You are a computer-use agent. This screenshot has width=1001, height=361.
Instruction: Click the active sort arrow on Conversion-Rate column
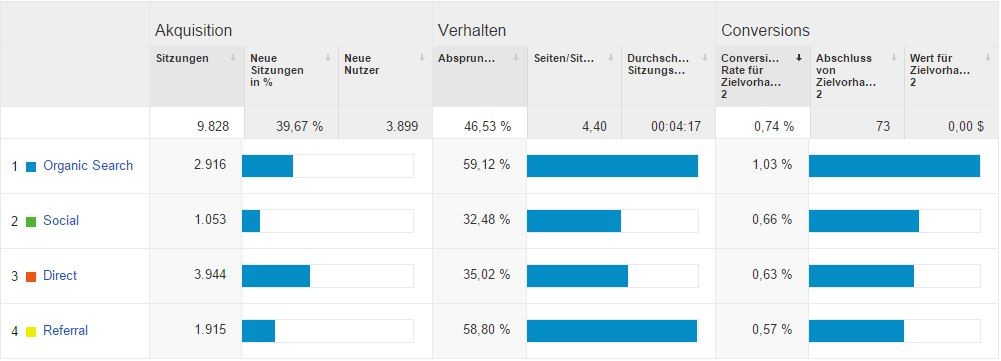[799, 58]
